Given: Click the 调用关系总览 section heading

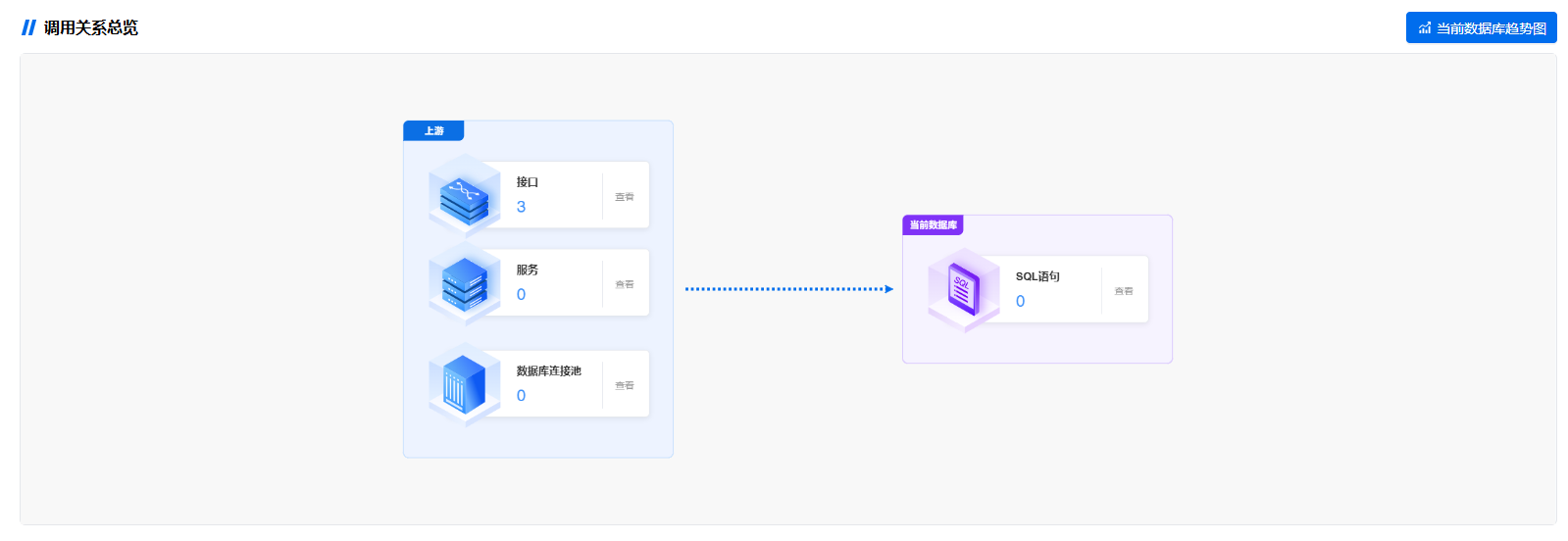Looking at the screenshot, I should tap(91, 28).
